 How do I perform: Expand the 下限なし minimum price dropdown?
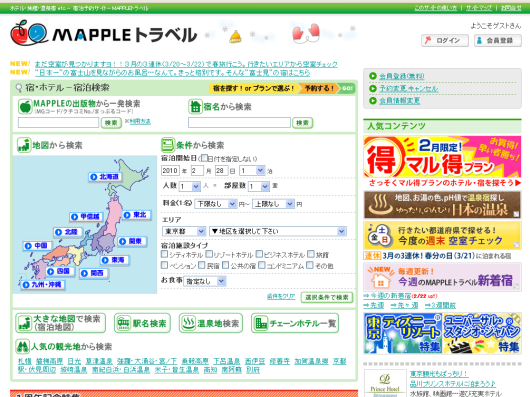215,204
